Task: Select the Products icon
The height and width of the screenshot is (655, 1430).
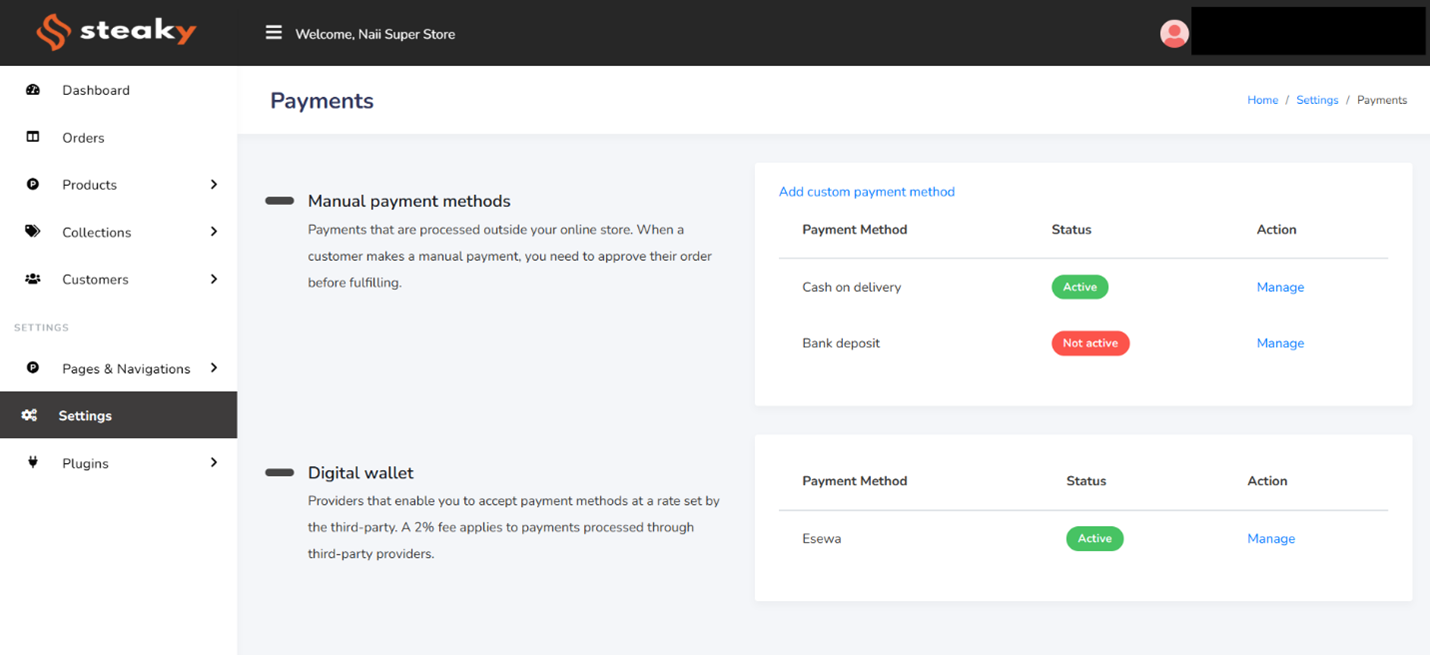Action: click(32, 184)
